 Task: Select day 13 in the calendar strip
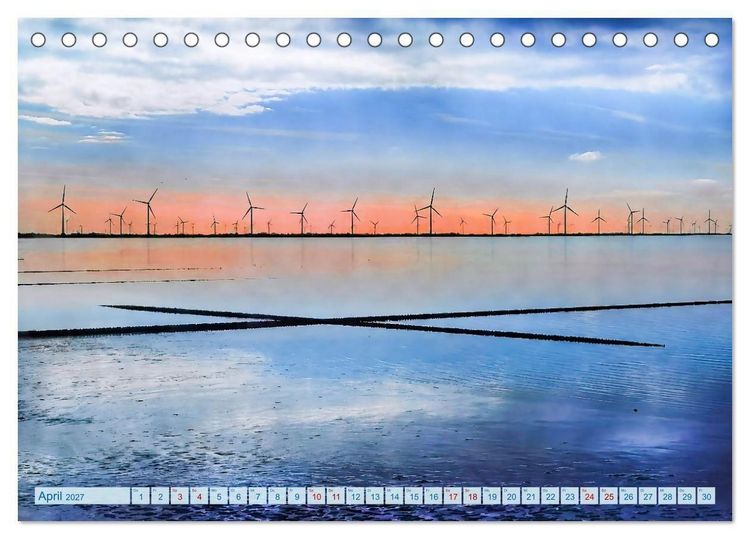[375, 496]
